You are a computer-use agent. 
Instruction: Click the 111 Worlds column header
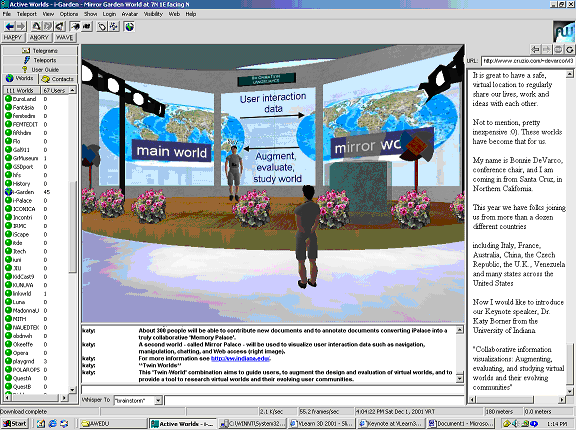coord(22,90)
